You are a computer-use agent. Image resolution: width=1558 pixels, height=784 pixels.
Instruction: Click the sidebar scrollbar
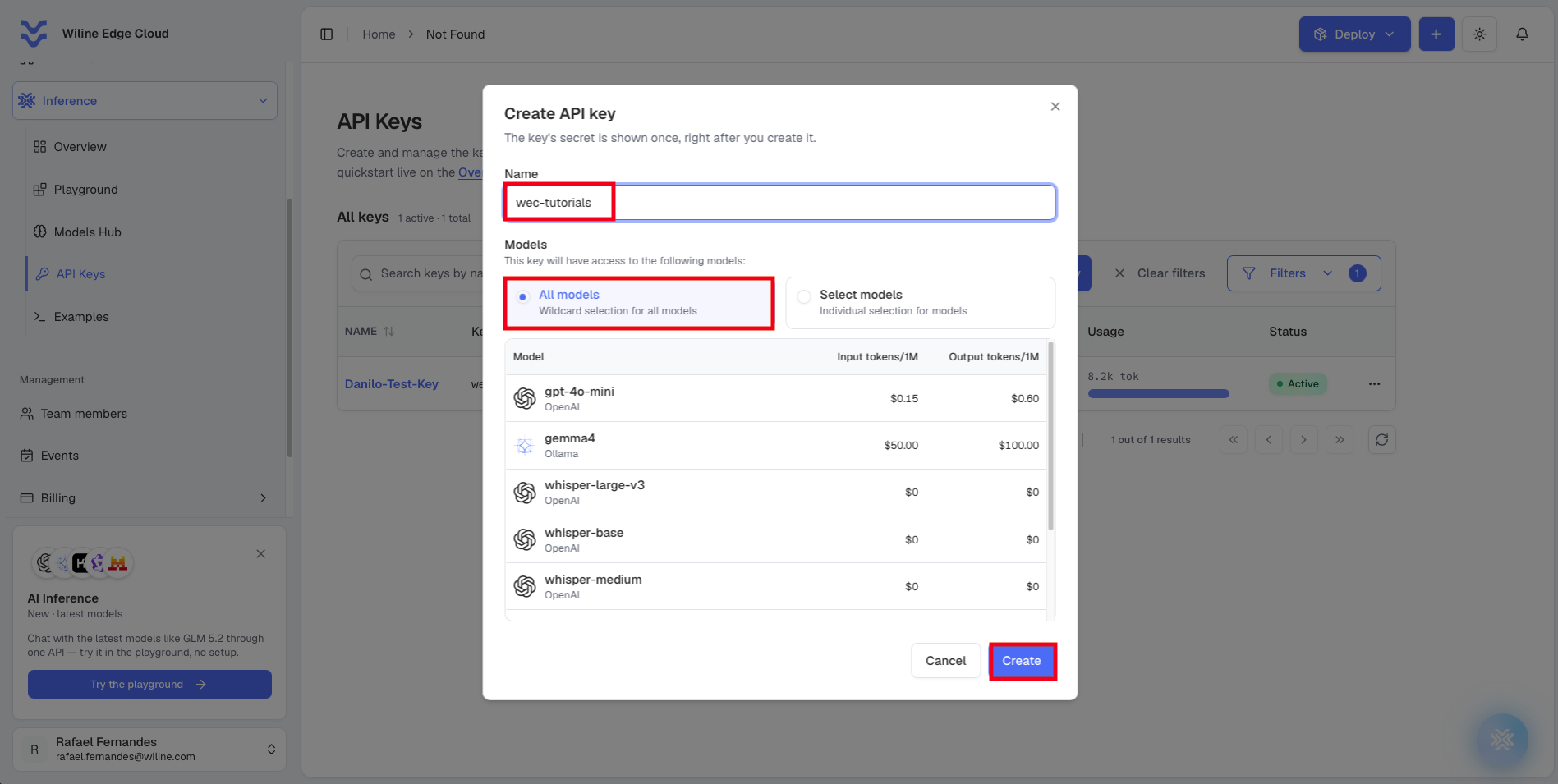[290, 328]
